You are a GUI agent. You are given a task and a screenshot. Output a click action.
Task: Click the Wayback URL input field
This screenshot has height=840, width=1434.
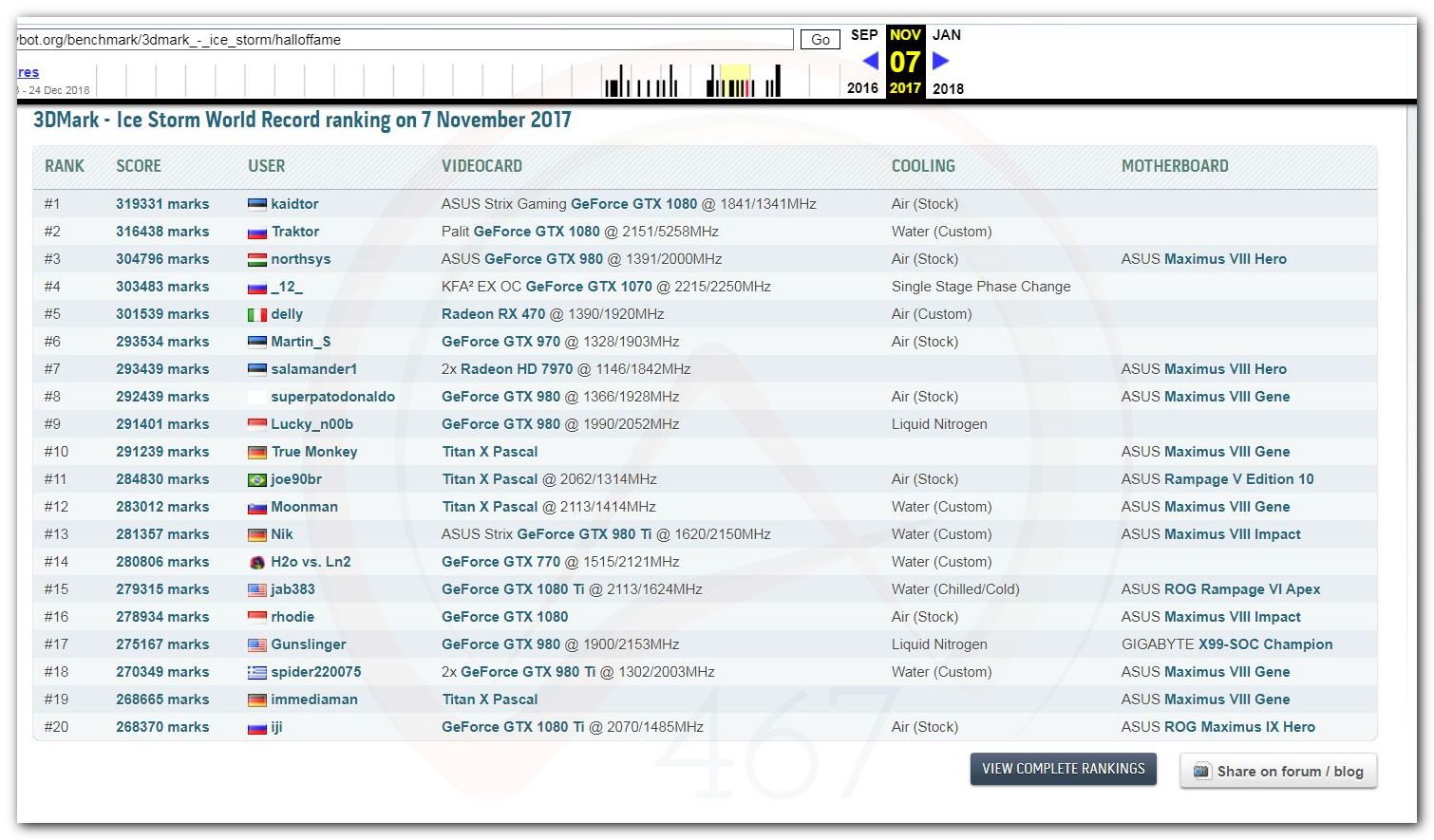click(404, 40)
